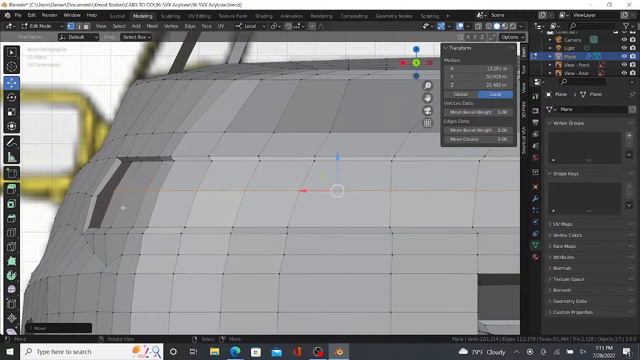Select the Add Cube tool
The image size is (640, 360).
11,173
